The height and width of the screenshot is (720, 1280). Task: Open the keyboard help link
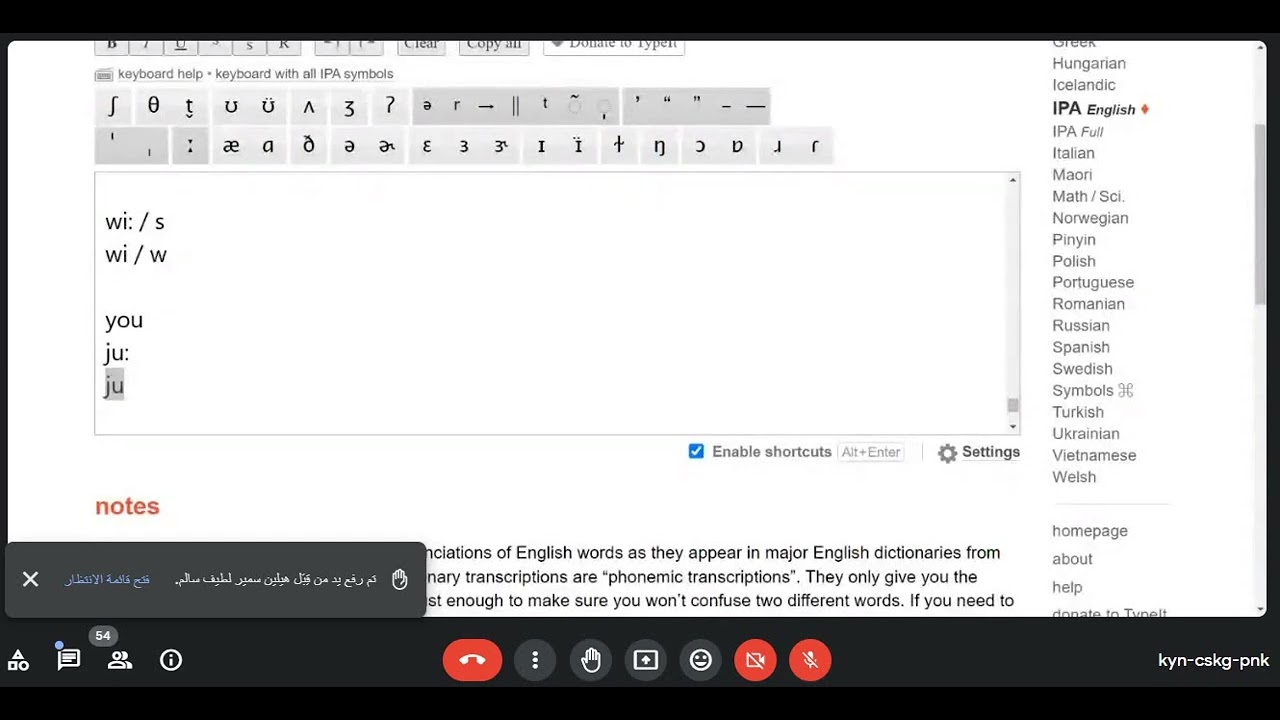(x=160, y=74)
